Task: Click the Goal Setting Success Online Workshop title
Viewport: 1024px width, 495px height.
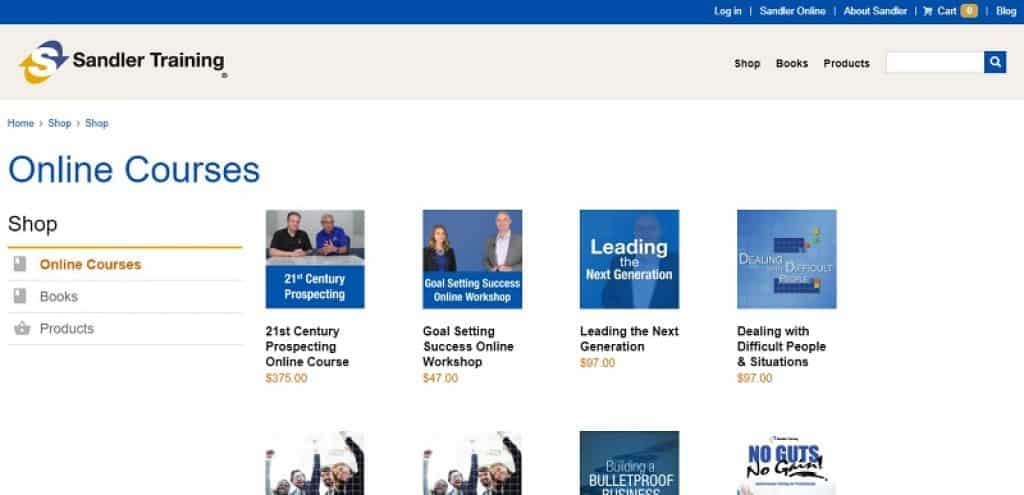Action: coord(468,346)
